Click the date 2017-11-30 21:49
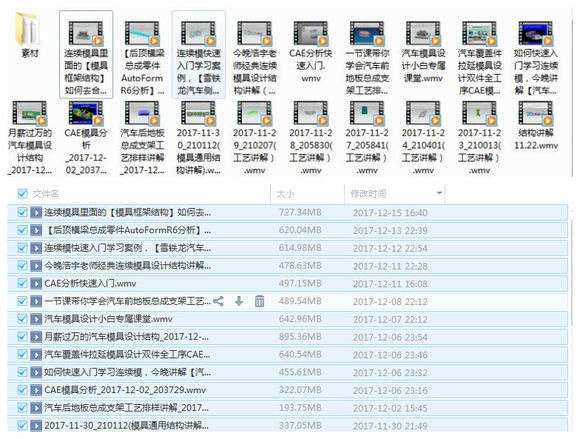Screen dimensions: 580x439 (390, 426)
